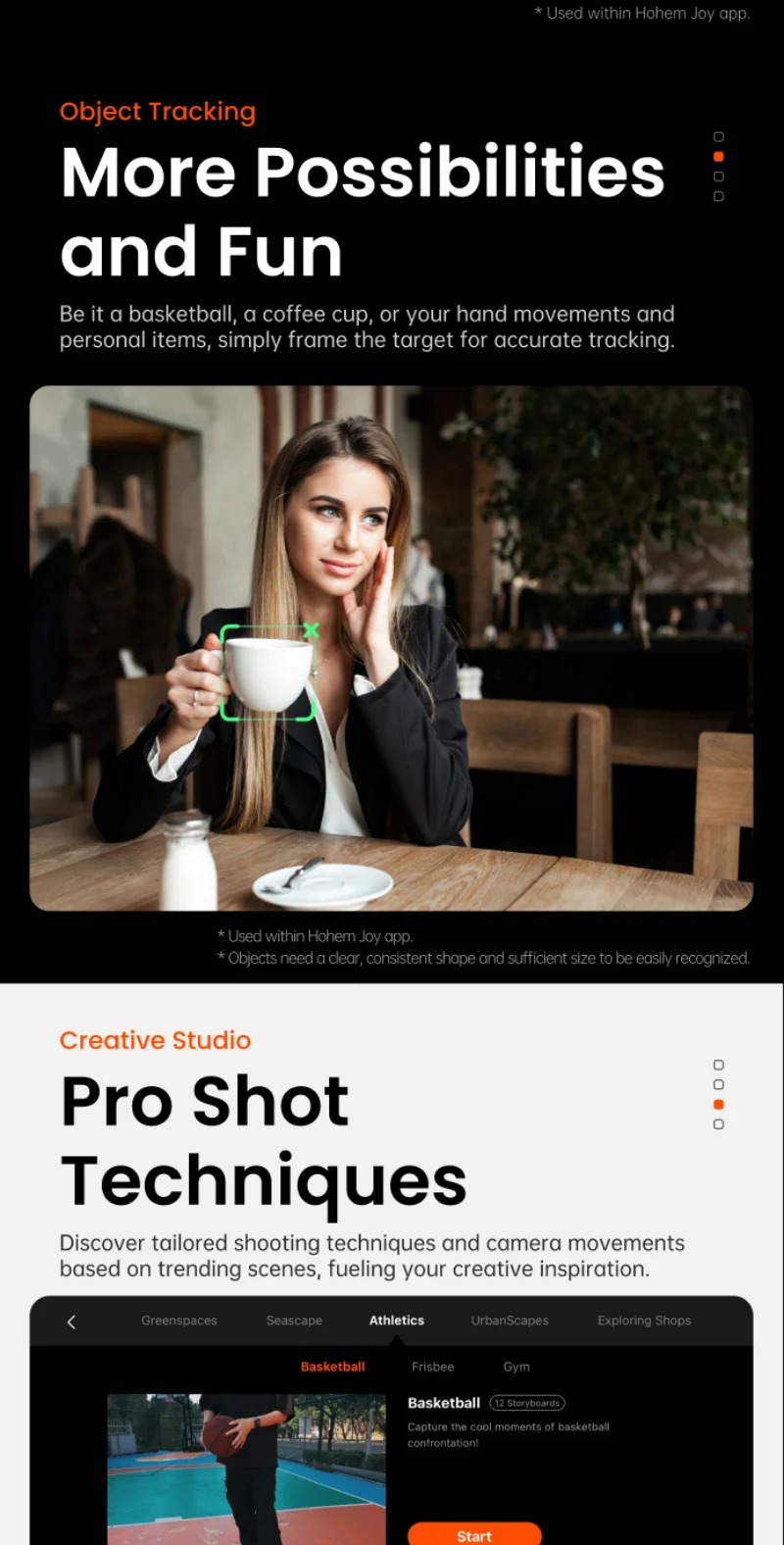Select the third dot in Object Tracking indicator

(x=718, y=176)
